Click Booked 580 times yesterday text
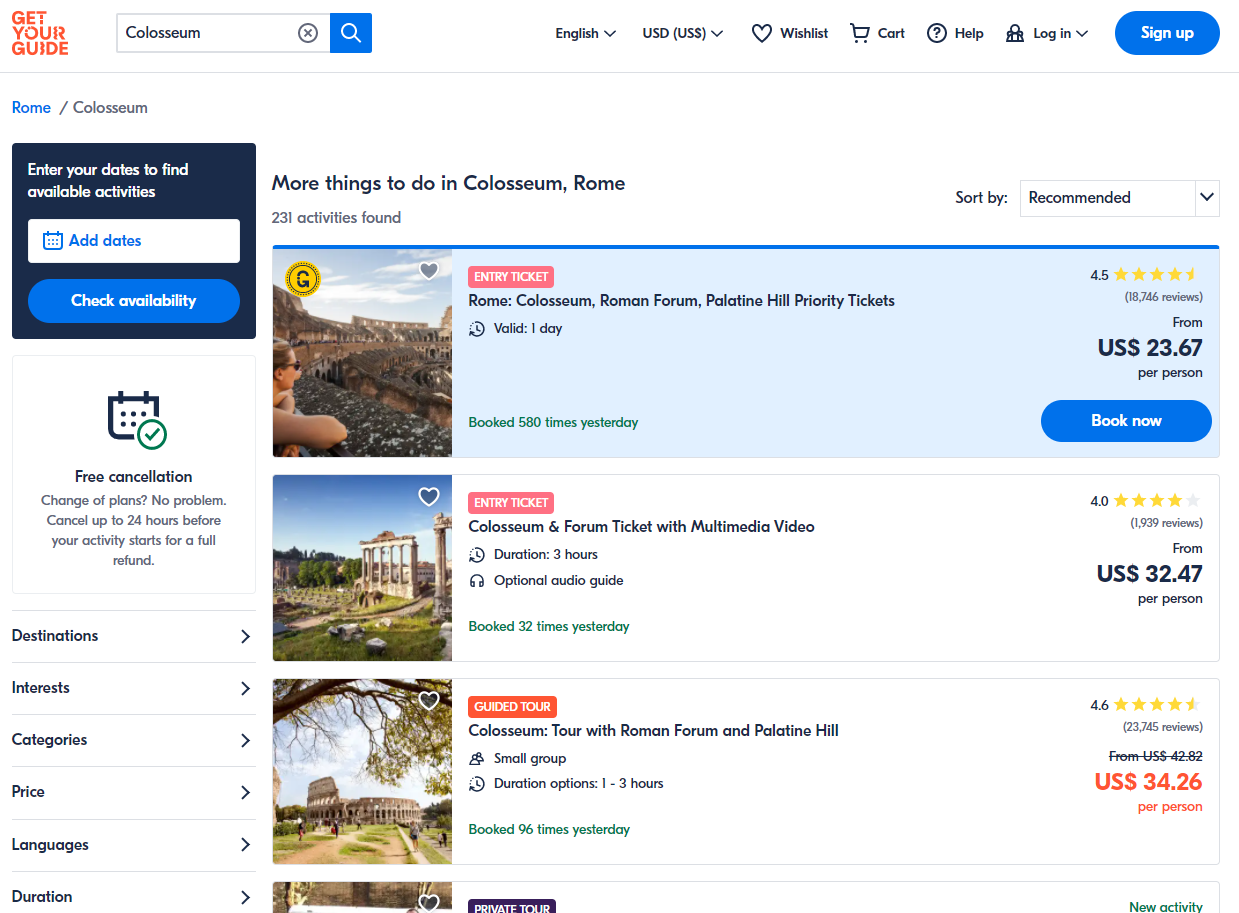 tap(553, 423)
